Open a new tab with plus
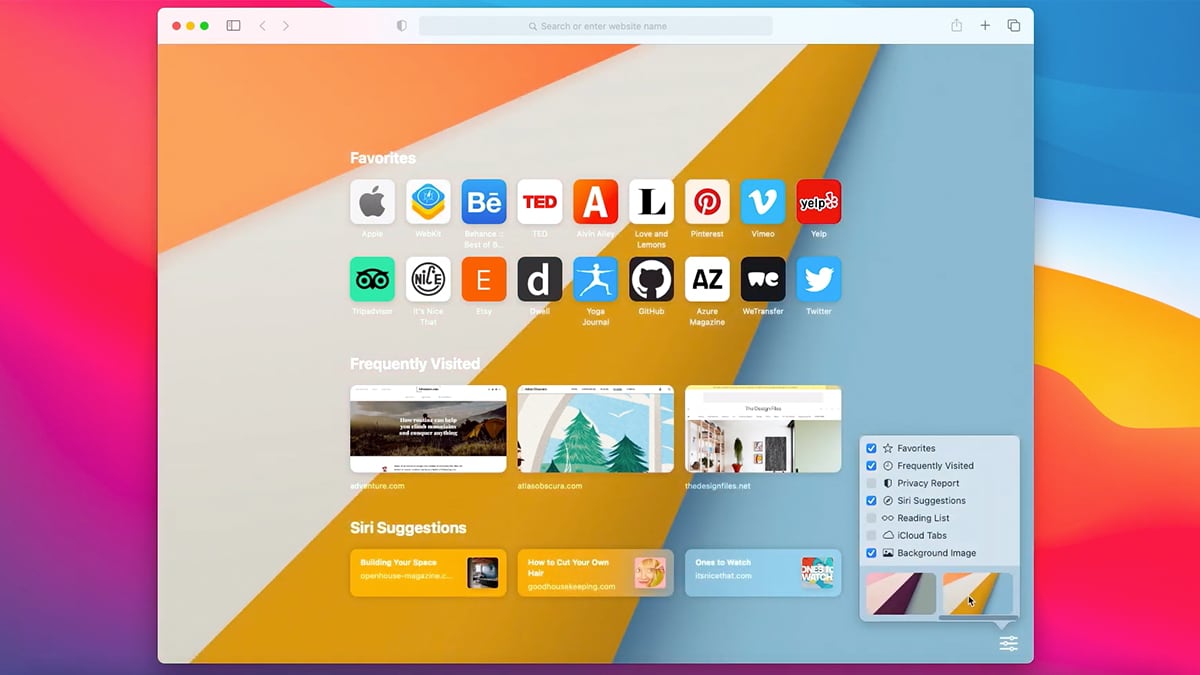The width and height of the screenshot is (1200, 675). click(985, 26)
